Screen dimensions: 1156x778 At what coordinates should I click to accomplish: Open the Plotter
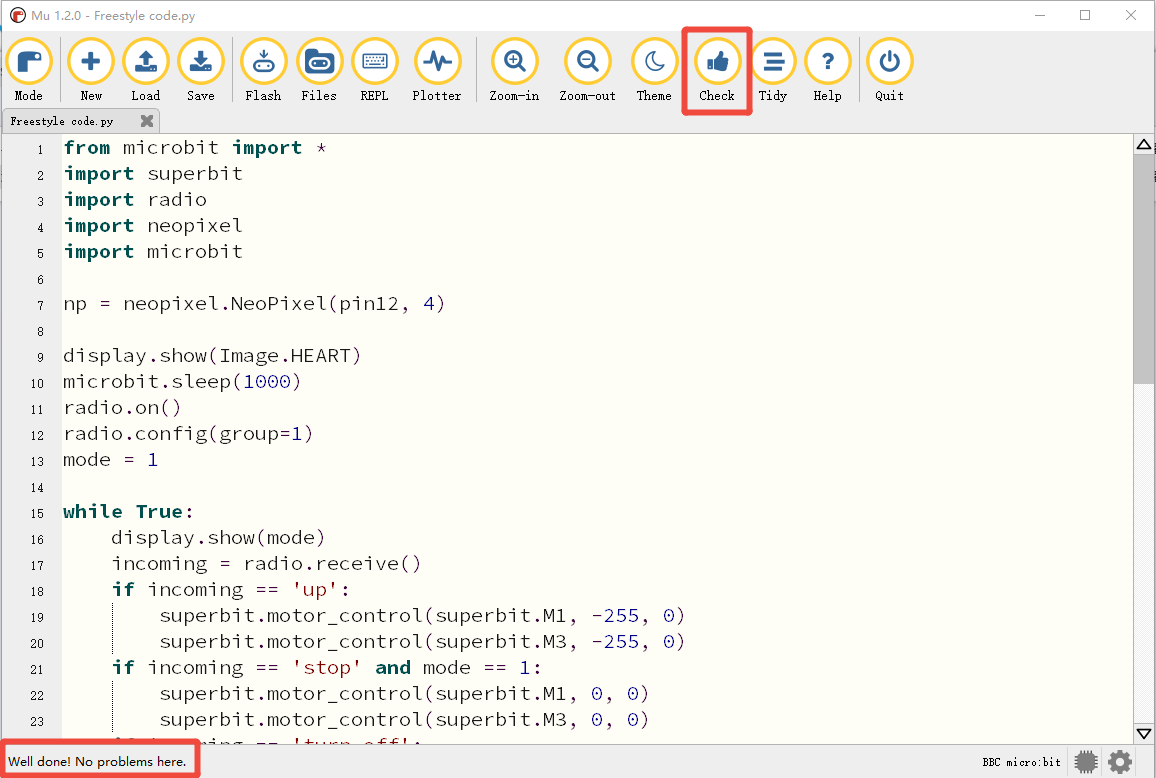pyautogui.click(x=437, y=70)
